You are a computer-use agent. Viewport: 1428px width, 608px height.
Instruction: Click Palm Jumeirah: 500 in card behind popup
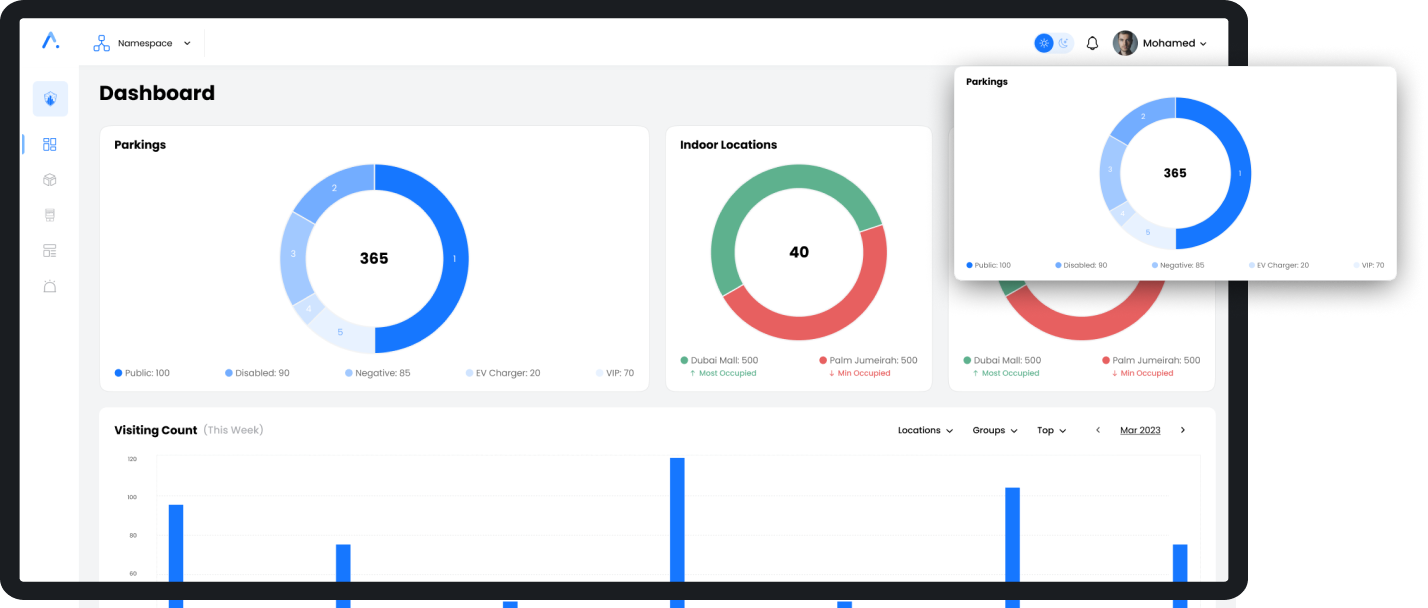click(1151, 360)
